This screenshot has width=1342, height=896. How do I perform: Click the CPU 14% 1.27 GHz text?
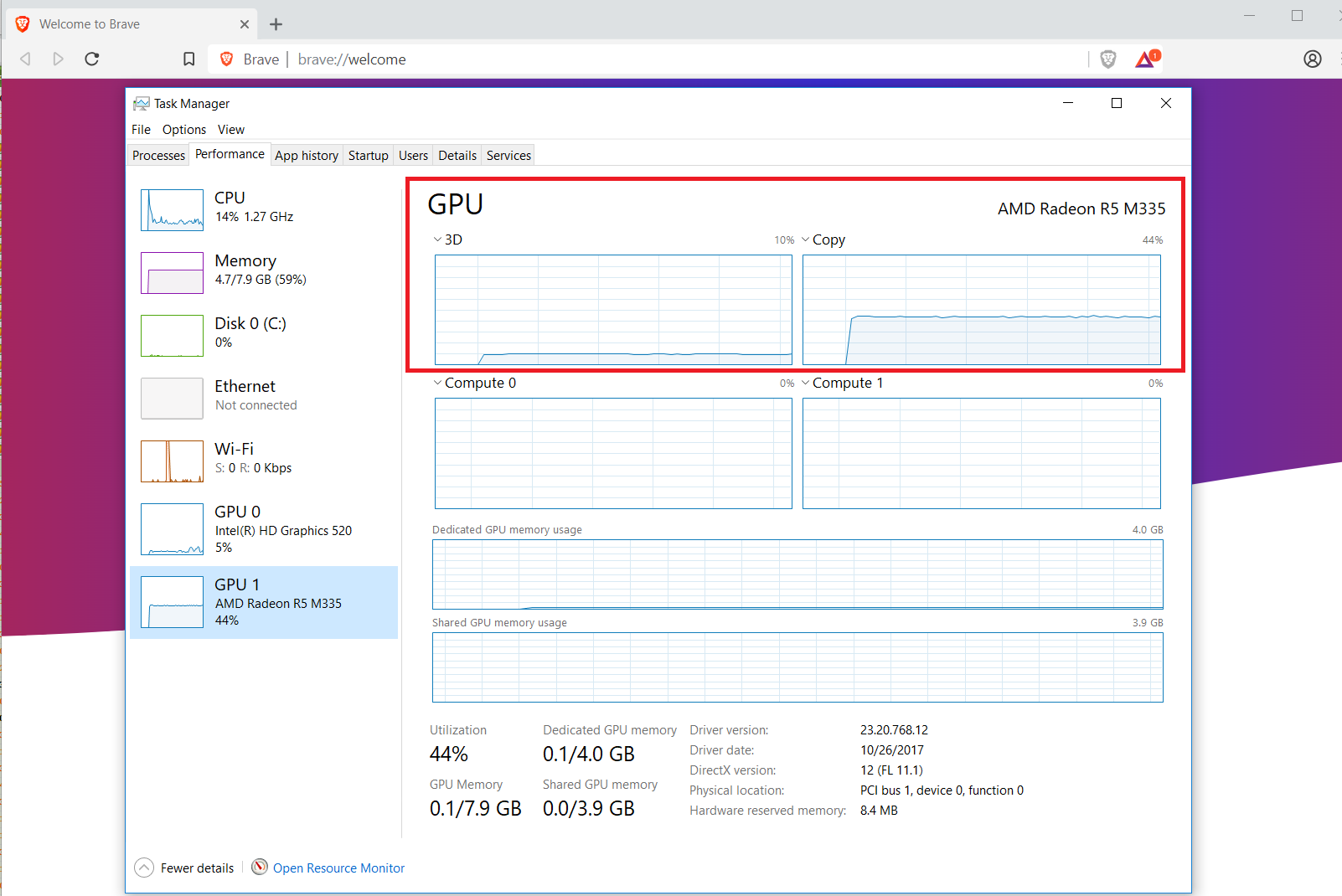click(x=254, y=217)
